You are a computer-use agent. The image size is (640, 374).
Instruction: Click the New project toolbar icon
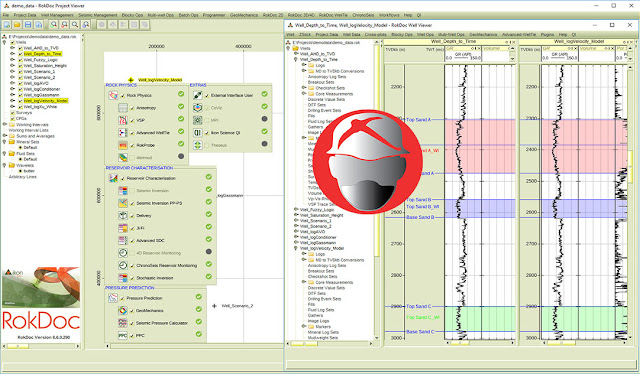click(x=7, y=24)
